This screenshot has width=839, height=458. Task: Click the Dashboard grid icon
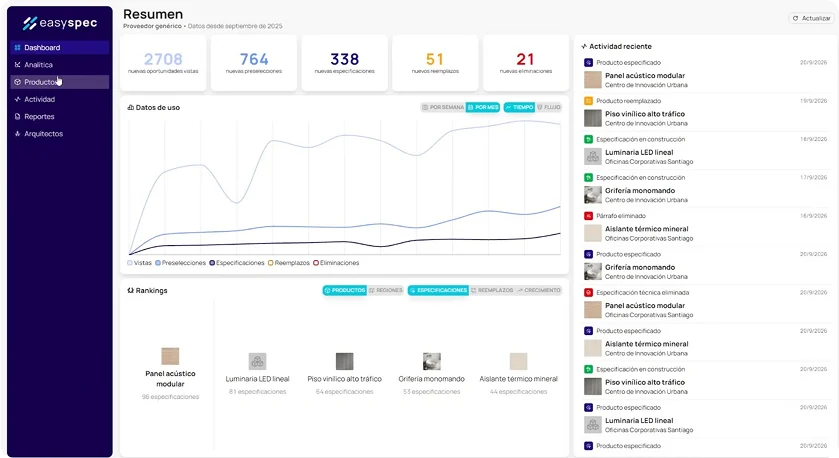(x=18, y=48)
